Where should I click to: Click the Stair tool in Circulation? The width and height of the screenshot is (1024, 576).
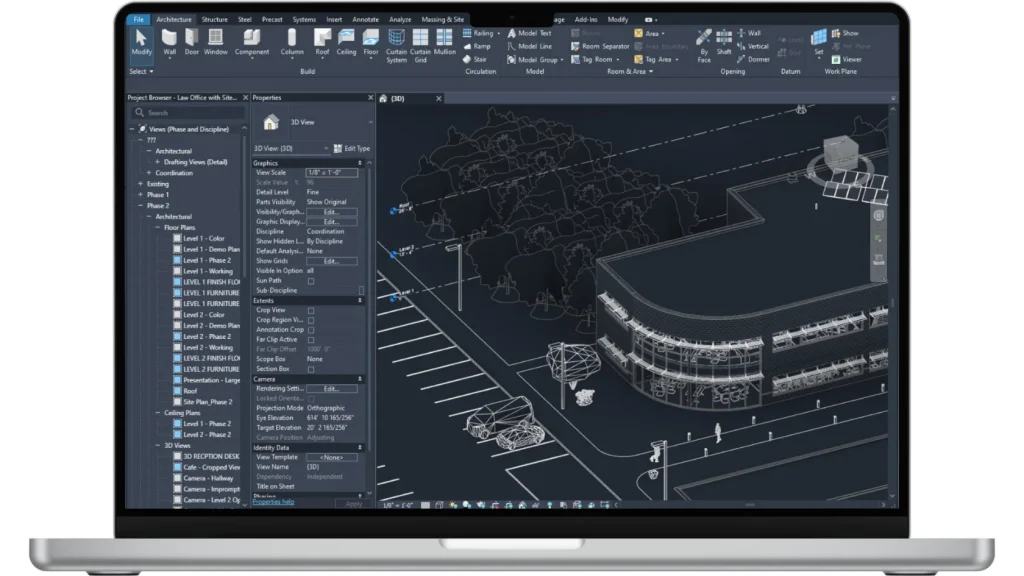476,59
